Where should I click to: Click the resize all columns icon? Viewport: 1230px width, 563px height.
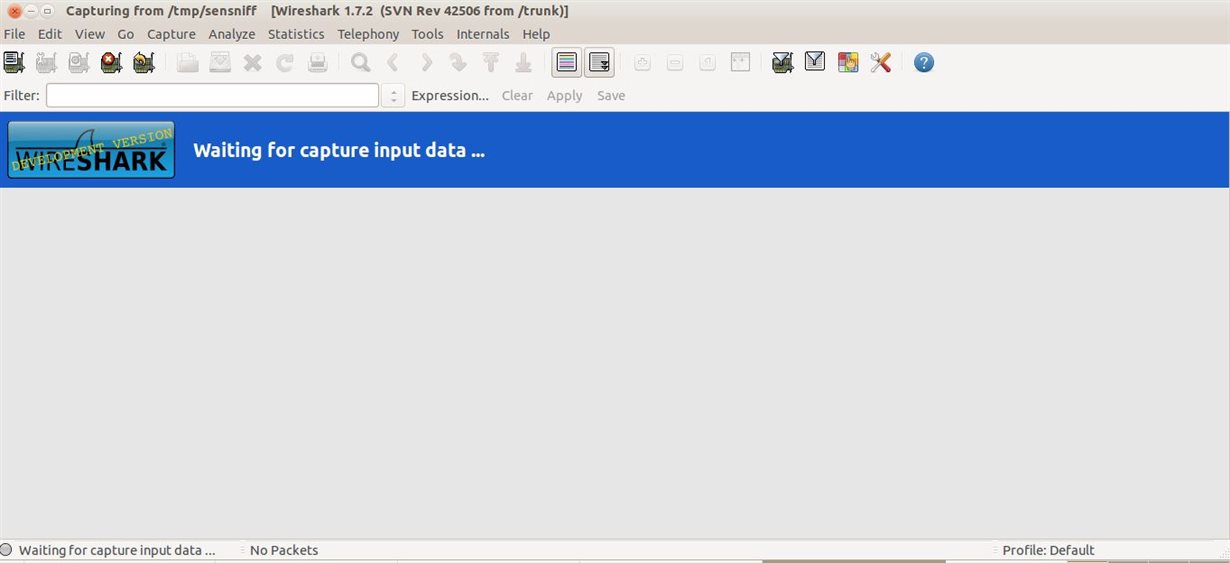click(740, 63)
